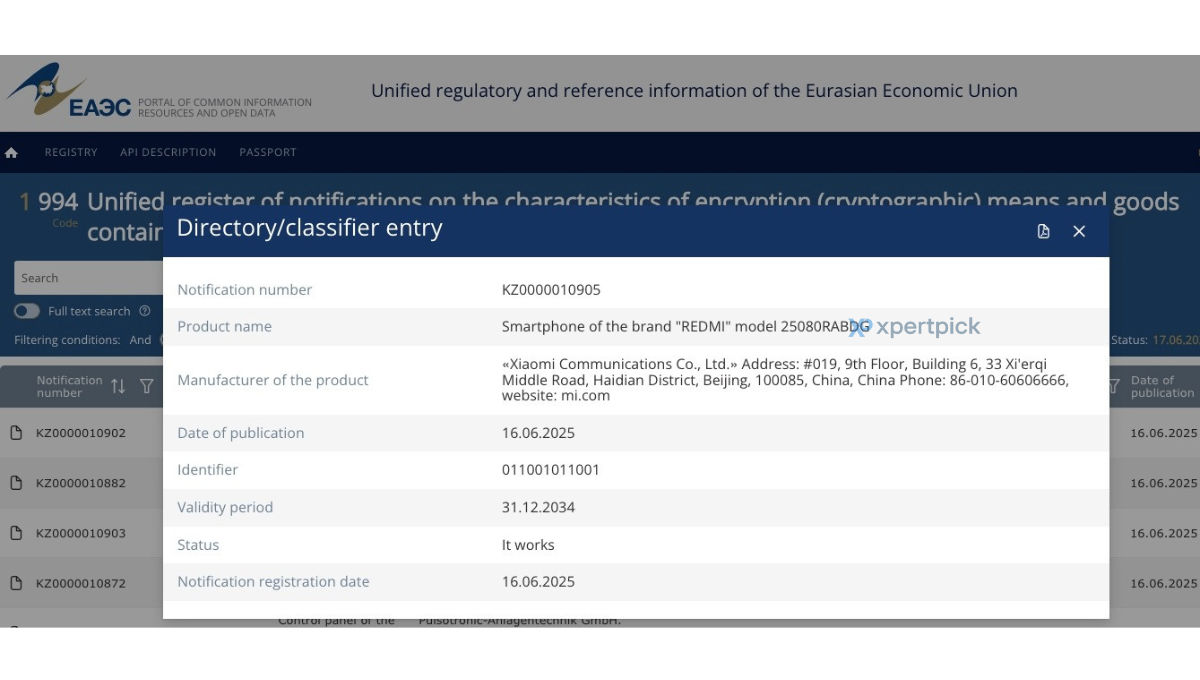Click document icon for KZ0000010903 row

coord(16,533)
